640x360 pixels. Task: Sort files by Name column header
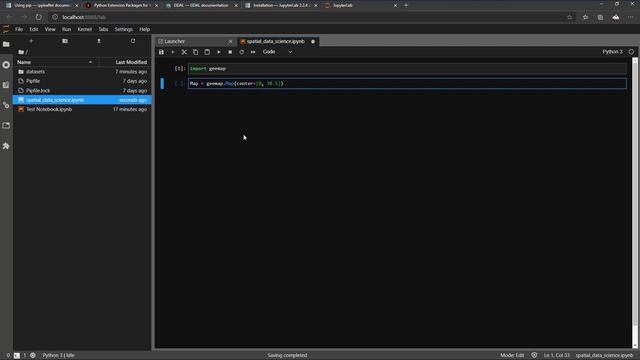[x=55, y=62]
